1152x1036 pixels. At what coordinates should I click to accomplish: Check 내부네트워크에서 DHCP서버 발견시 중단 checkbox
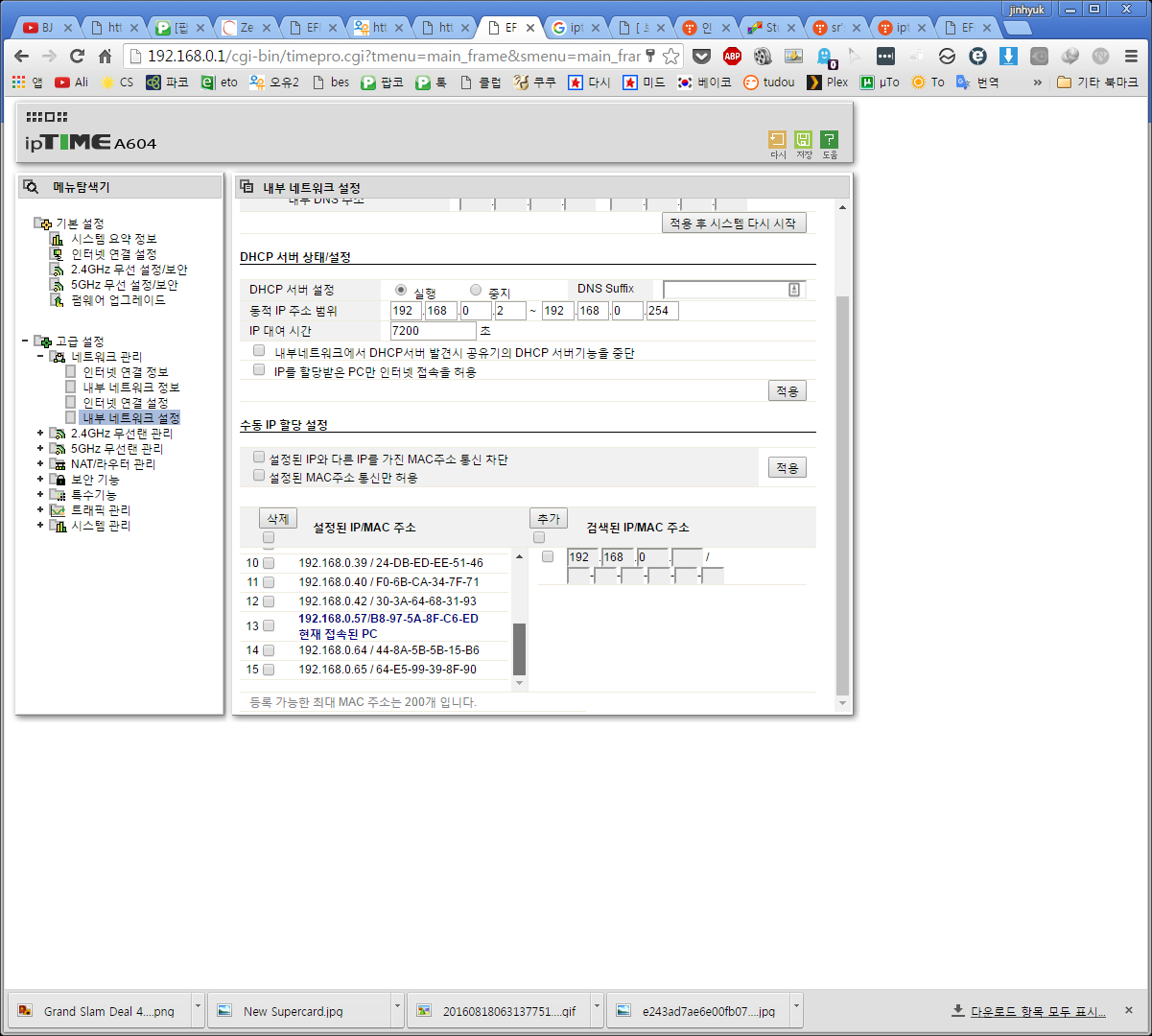click(259, 351)
